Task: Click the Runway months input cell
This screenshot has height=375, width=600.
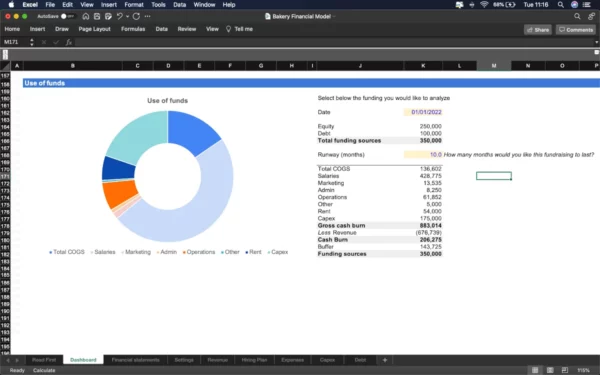Action: pos(423,155)
